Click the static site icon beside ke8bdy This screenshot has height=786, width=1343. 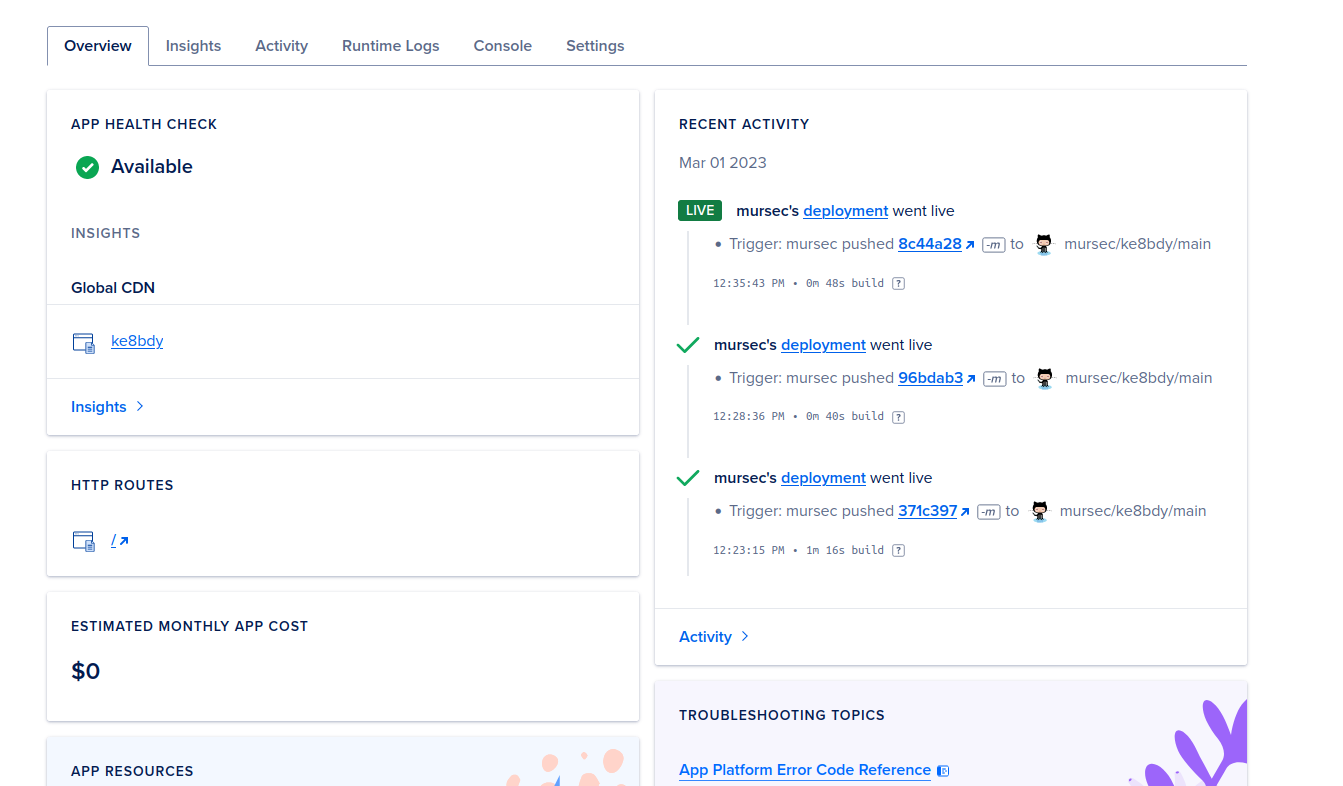[84, 343]
